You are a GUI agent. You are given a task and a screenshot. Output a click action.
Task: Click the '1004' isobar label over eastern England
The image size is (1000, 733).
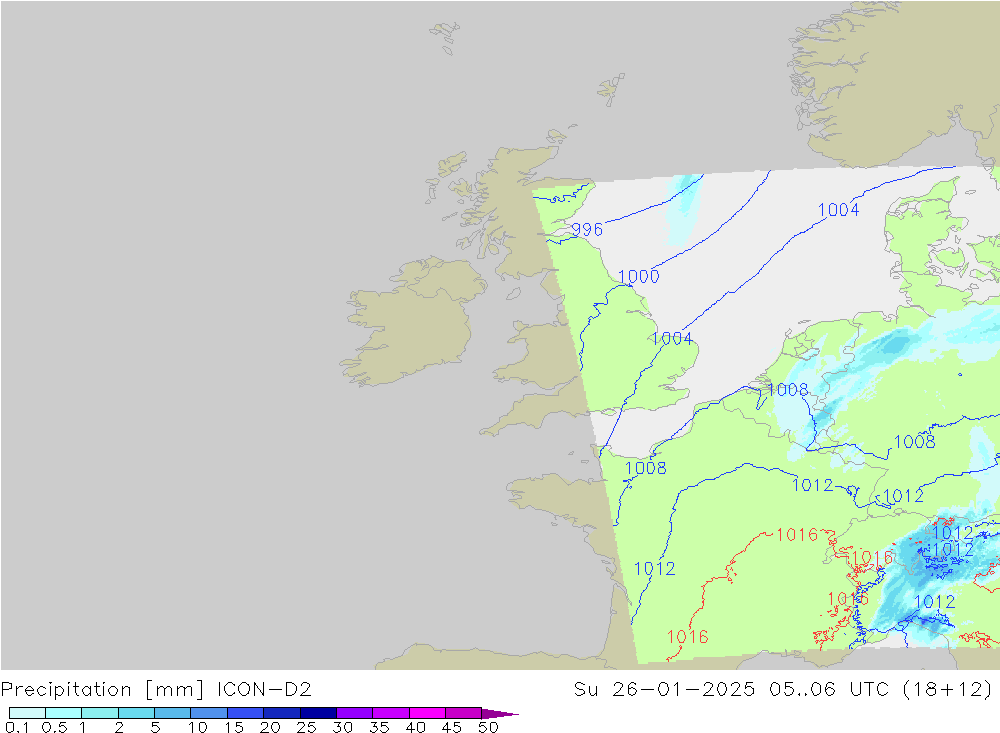(672, 338)
